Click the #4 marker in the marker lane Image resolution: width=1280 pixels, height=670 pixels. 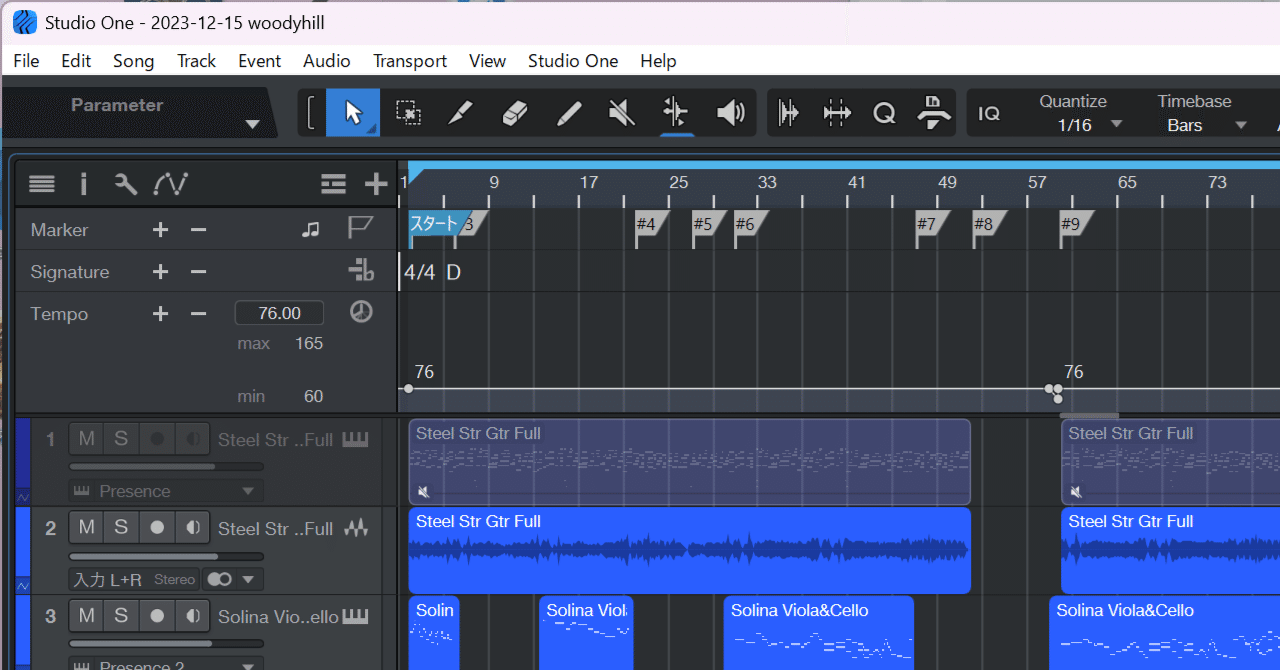point(648,227)
